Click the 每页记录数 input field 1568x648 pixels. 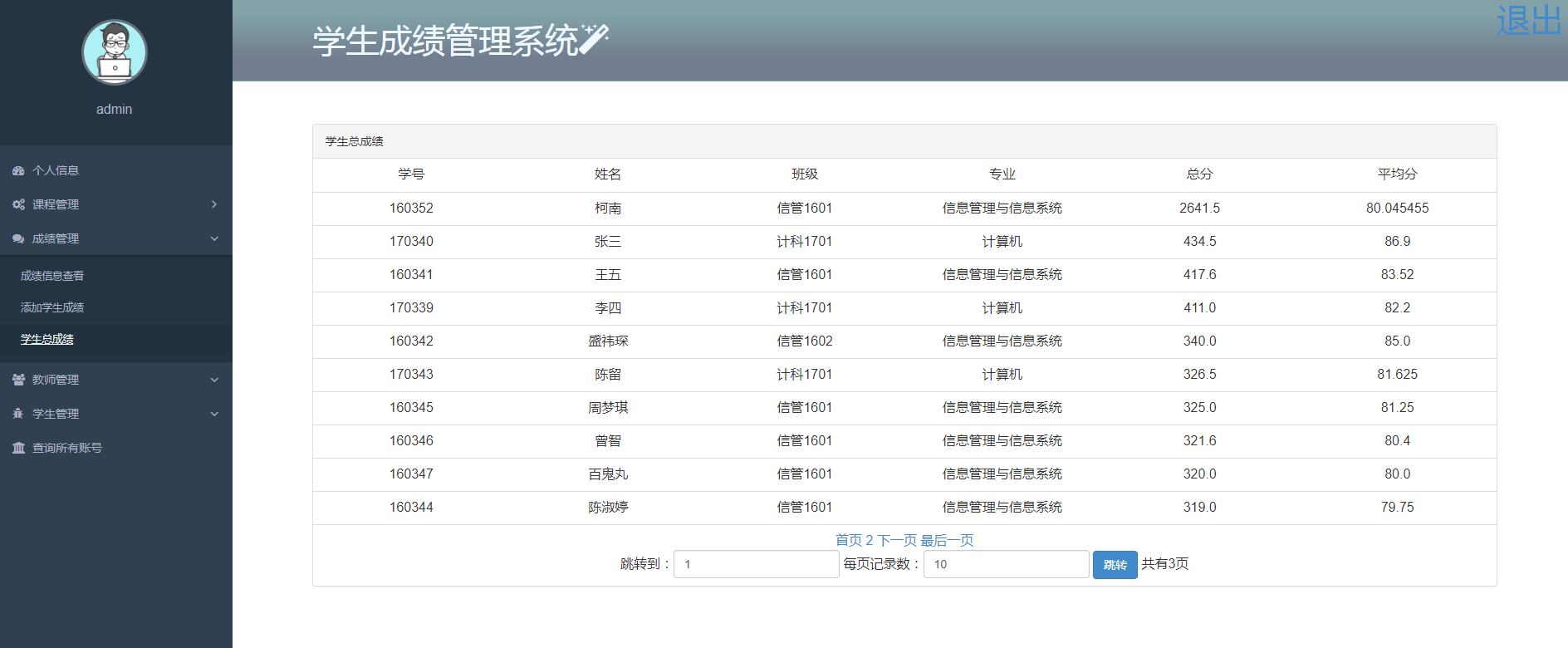pos(1006,564)
